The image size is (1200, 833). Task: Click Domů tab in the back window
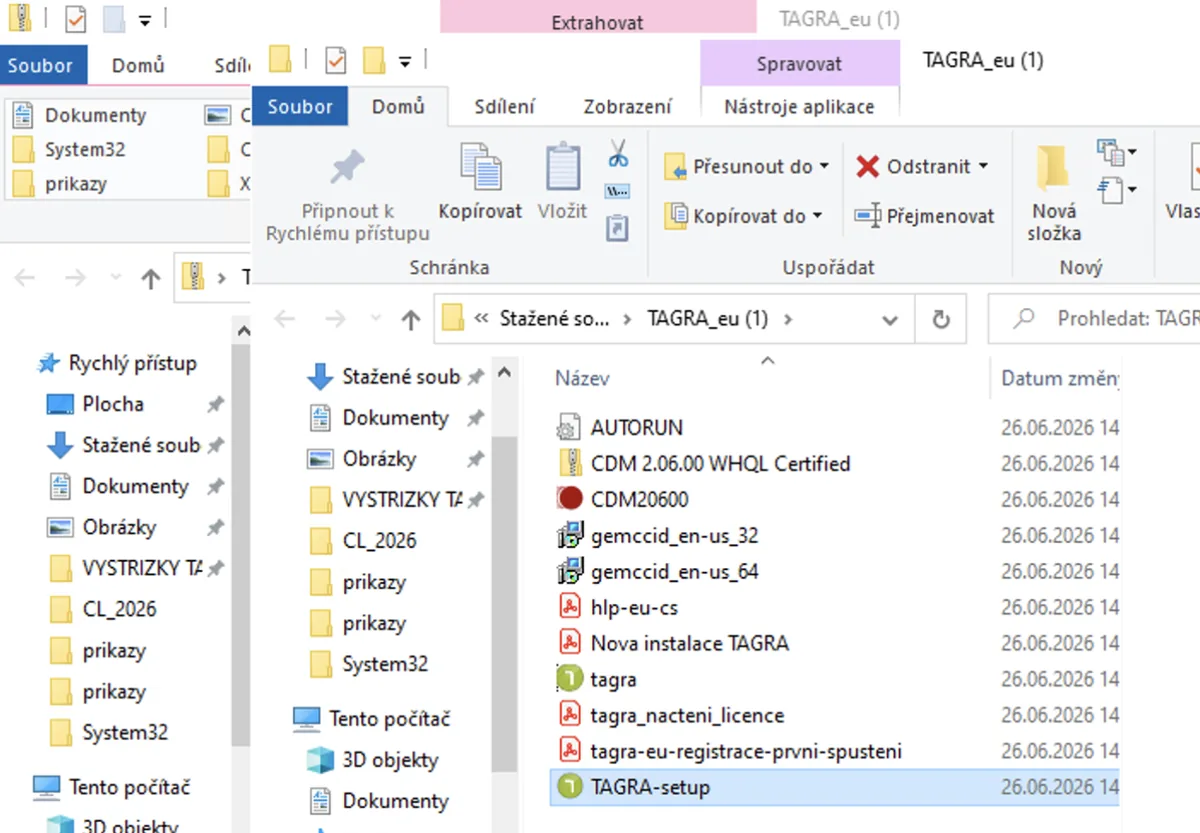tap(138, 66)
